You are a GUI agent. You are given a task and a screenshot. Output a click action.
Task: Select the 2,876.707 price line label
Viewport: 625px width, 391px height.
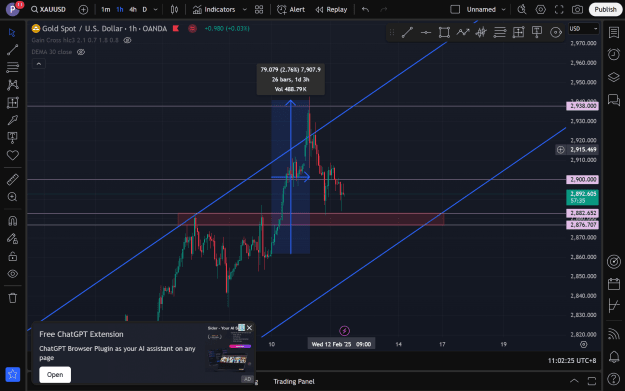(x=582, y=225)
